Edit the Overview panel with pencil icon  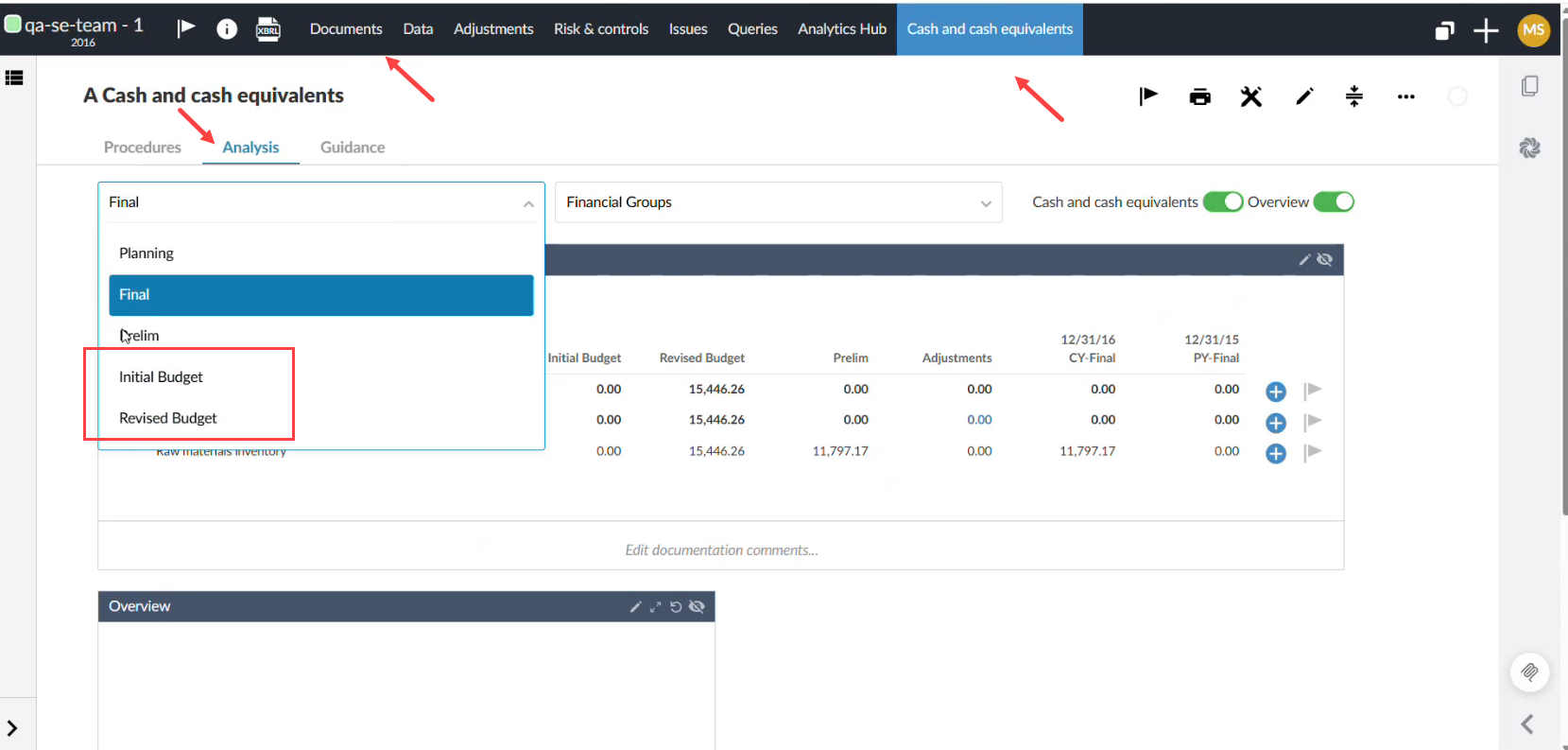point(635,606)
